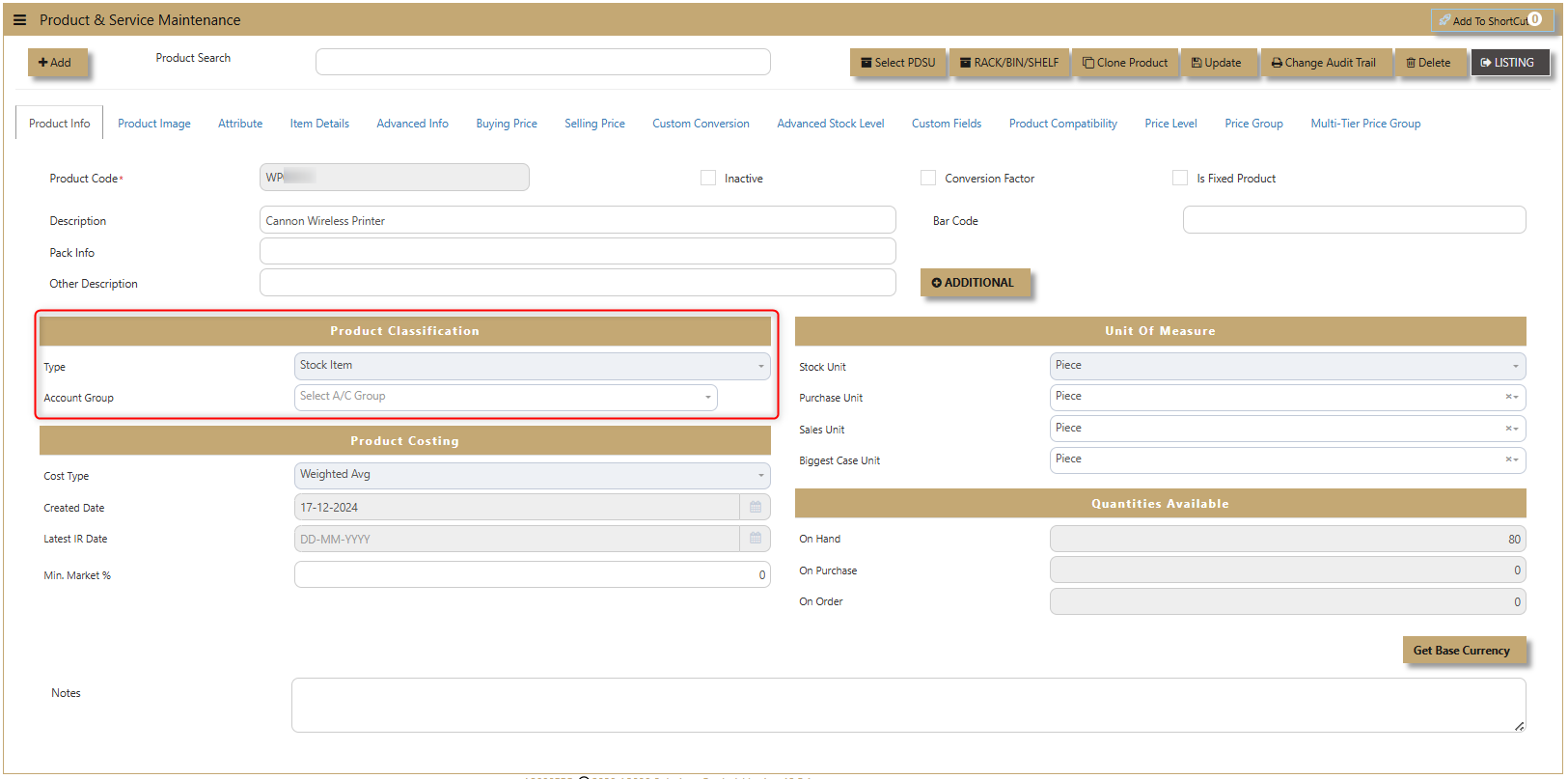Switch to the Buying Price tab
This screenshot has width=1568, height=779.
coord(507,124)
